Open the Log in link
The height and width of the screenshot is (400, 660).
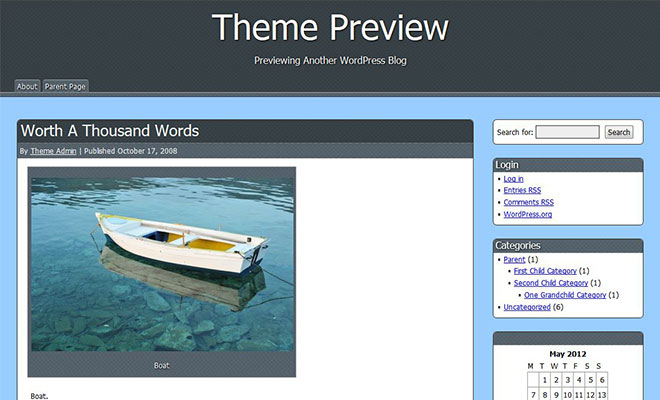click(513, 179)
